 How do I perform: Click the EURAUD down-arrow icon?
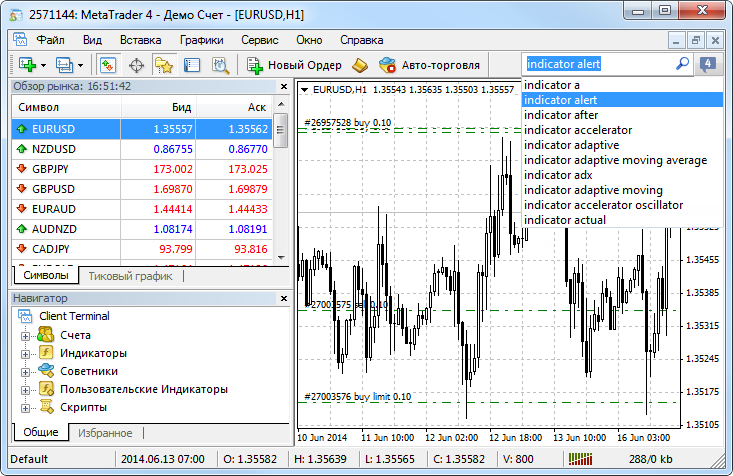tap(22, 209)
